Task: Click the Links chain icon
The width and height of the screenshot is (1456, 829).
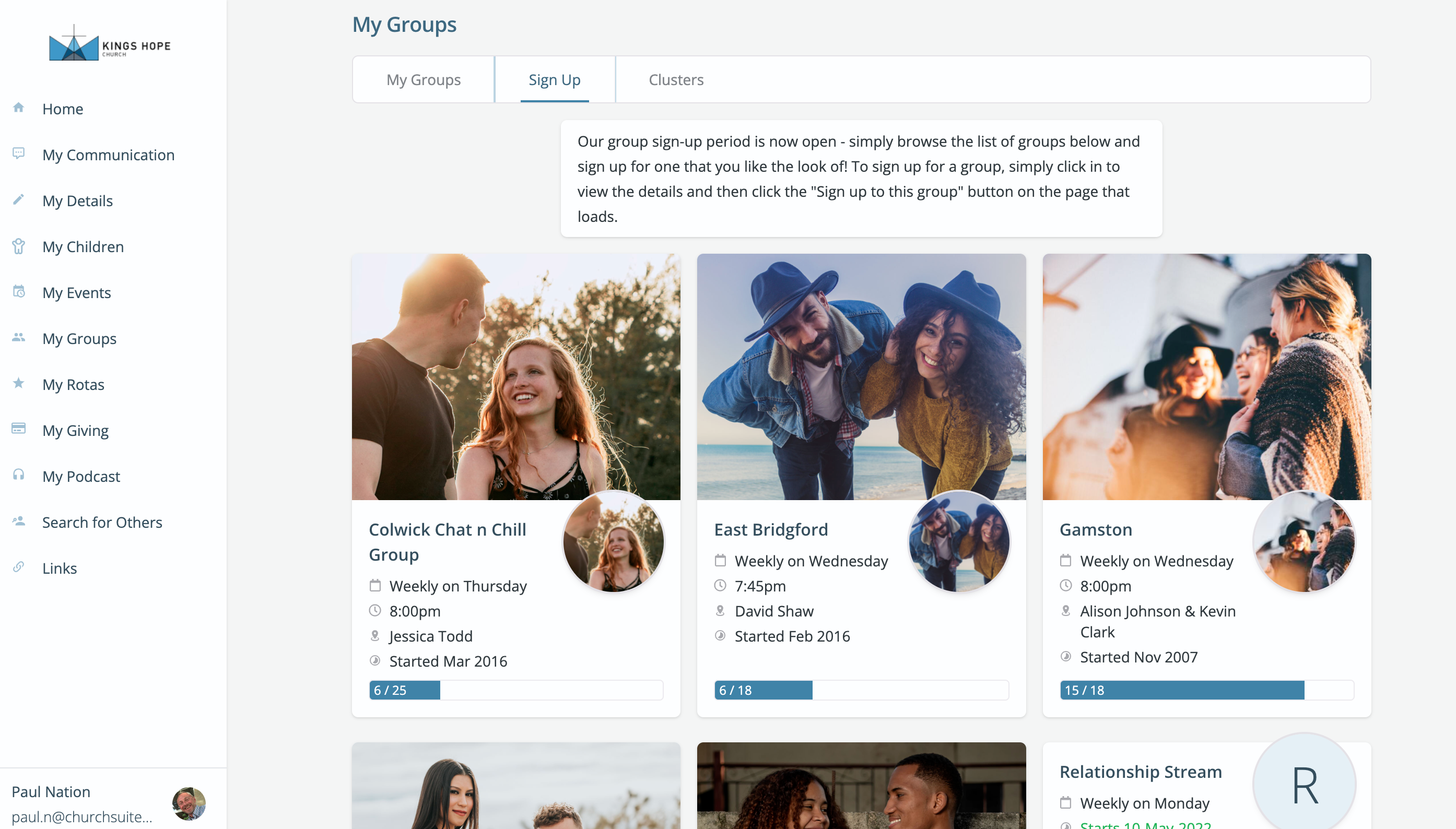Action: click(x=19, y=567)
